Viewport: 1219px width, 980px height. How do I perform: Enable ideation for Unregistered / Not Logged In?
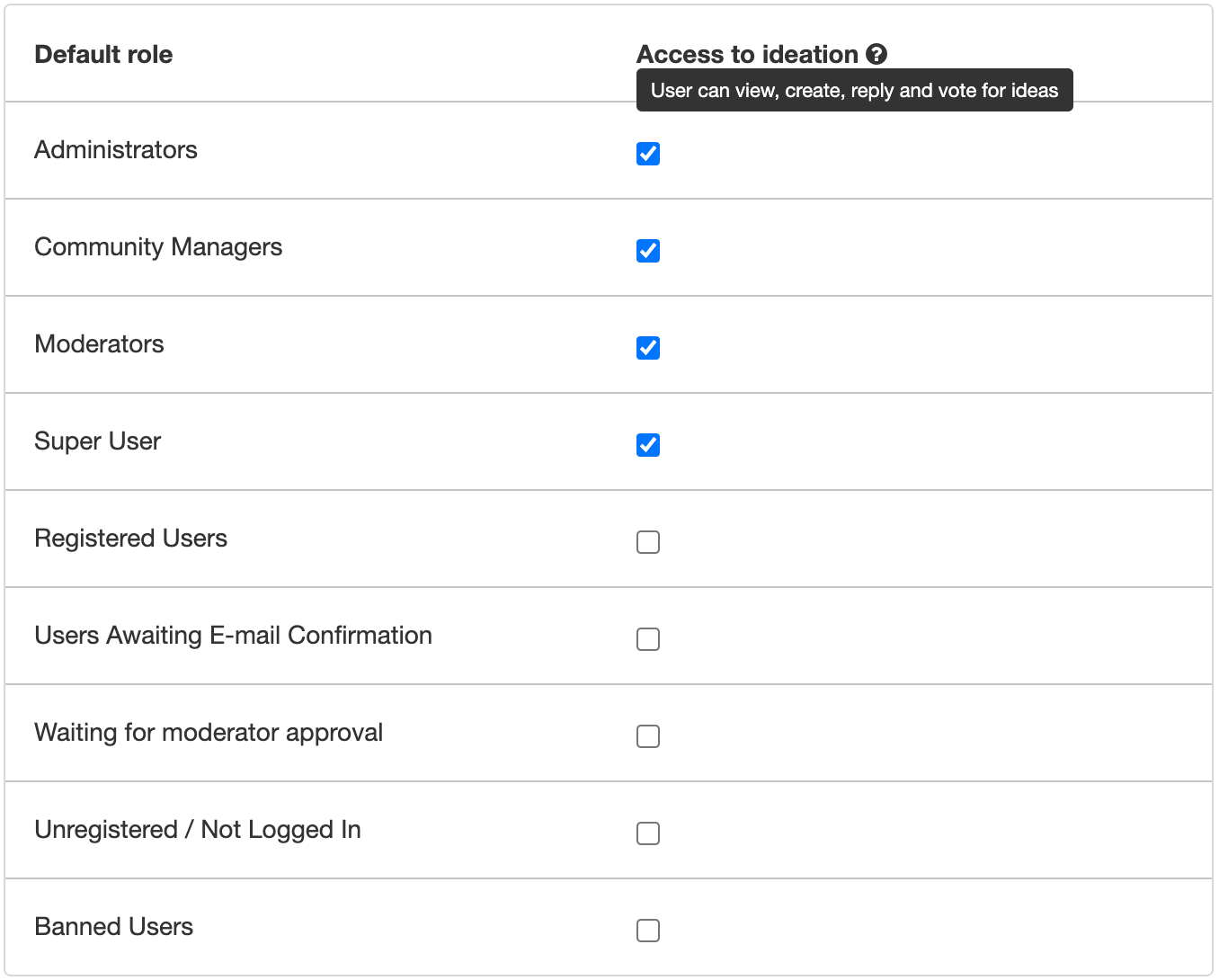click(648, 833)
